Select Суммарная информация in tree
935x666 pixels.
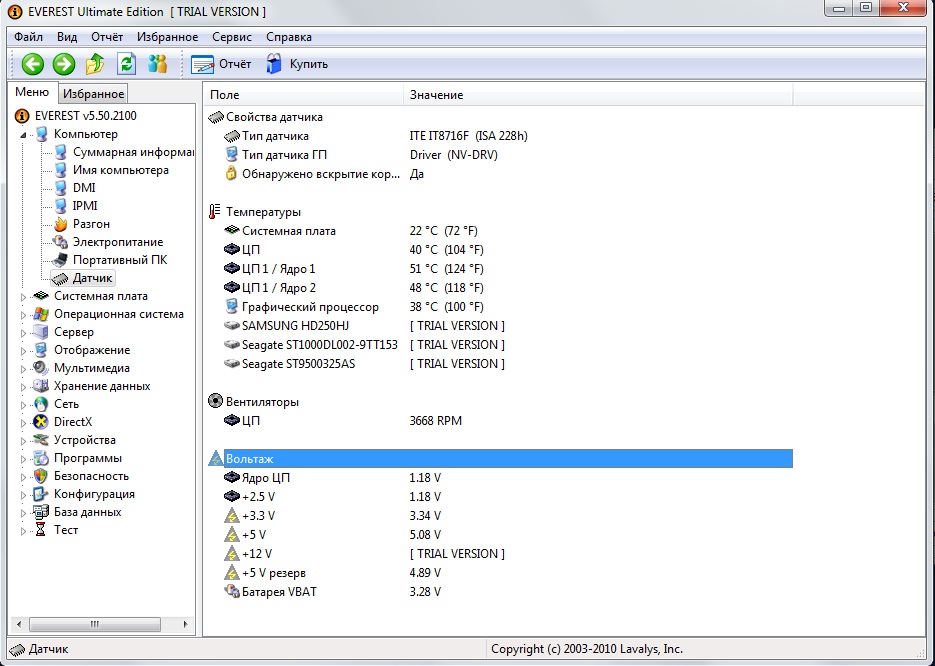click(133, 152)
